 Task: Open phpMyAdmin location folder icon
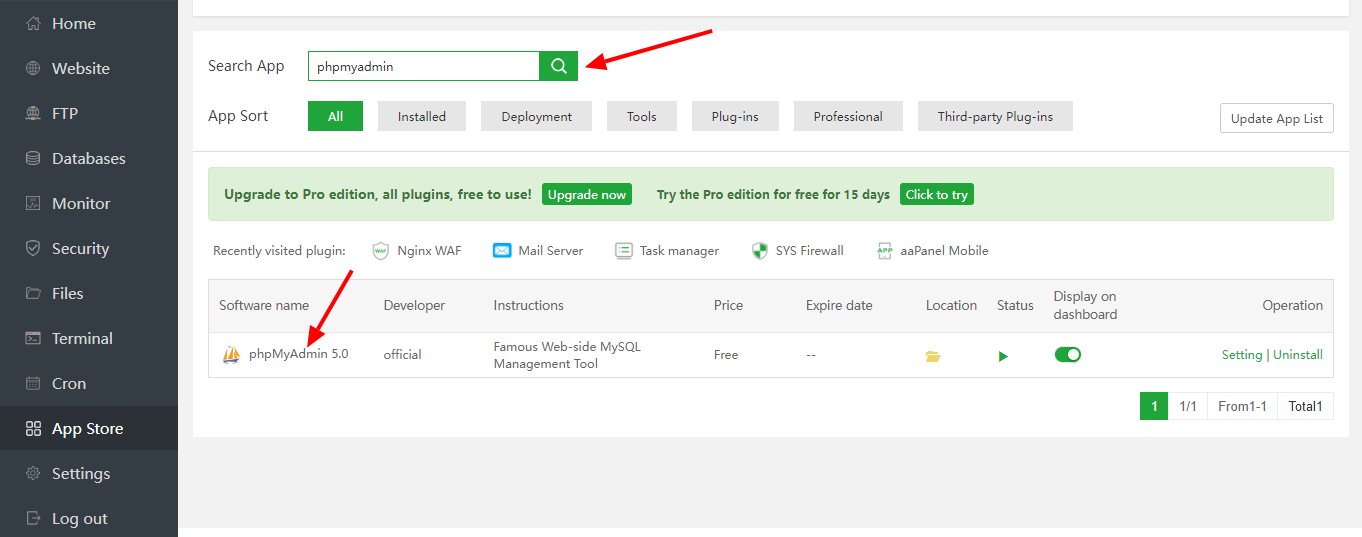click(x=933, y=355)
